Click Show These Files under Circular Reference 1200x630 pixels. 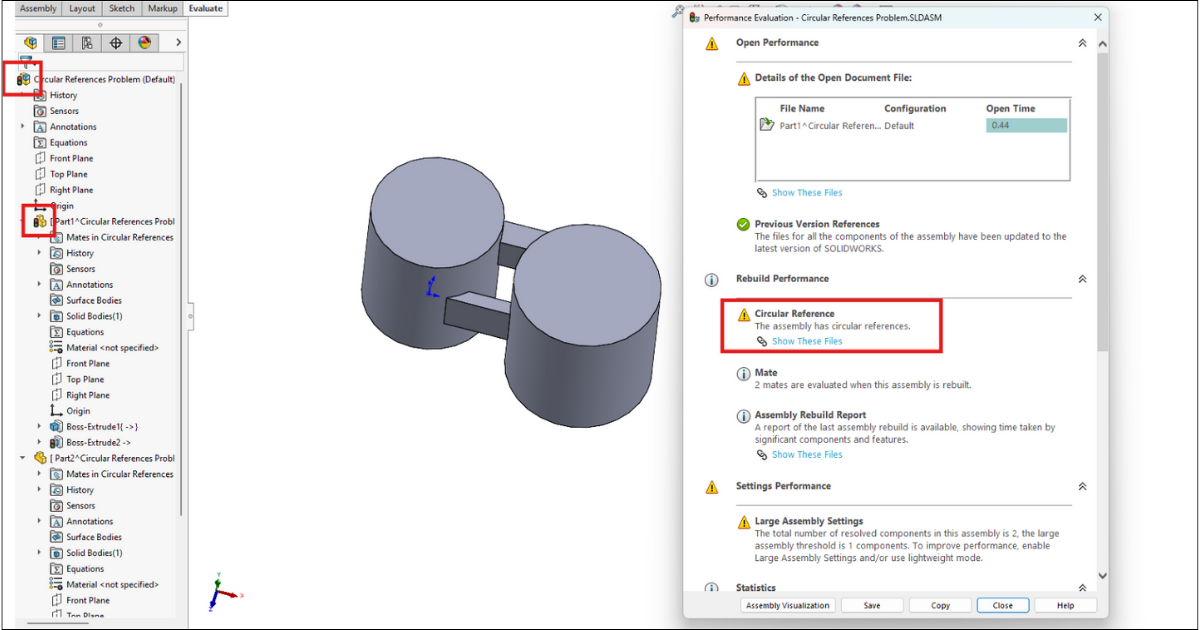807,341
